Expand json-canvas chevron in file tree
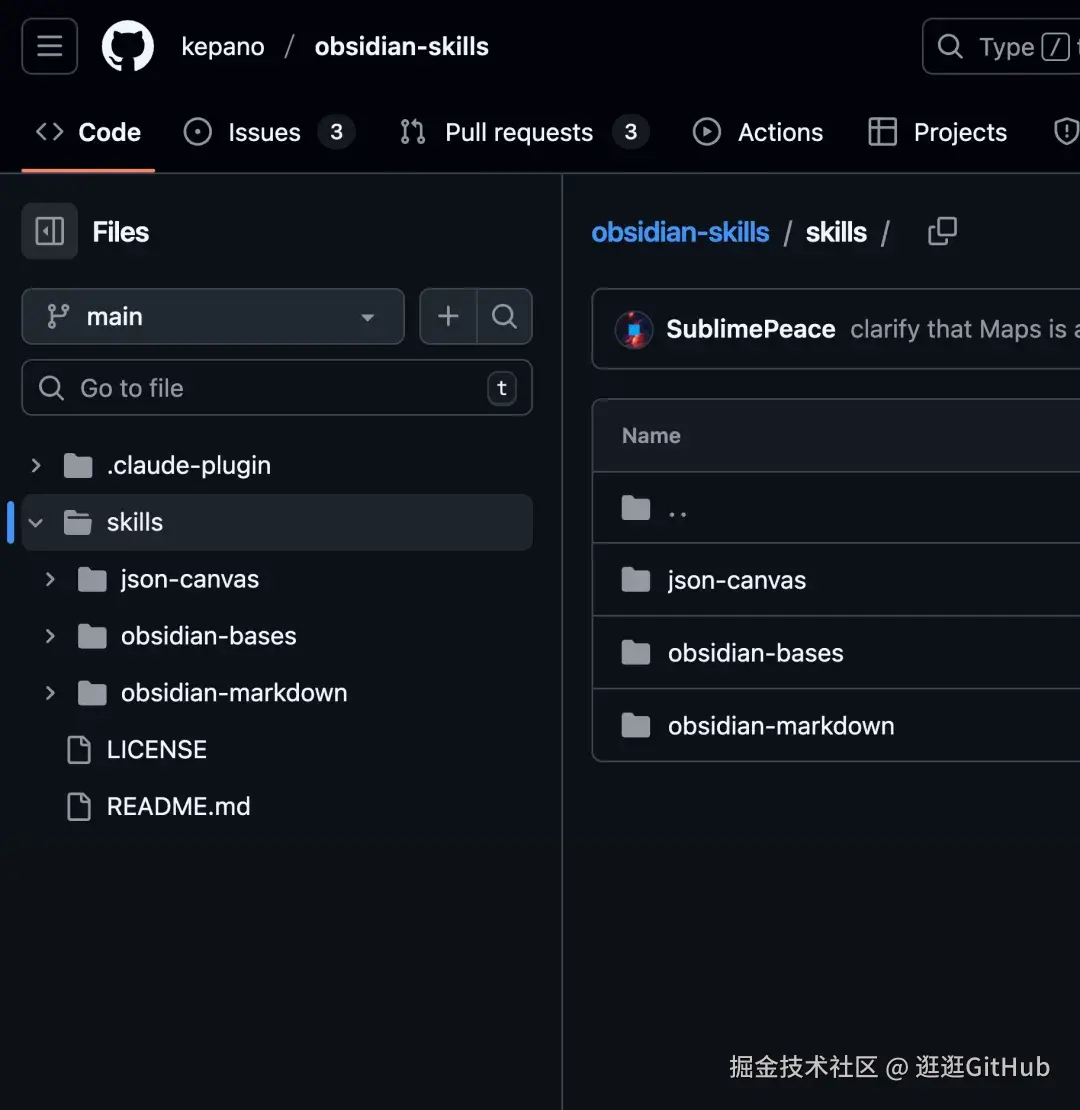Image resolution: width=1080 pixels, height=1110 pixels. coord(50,579)
